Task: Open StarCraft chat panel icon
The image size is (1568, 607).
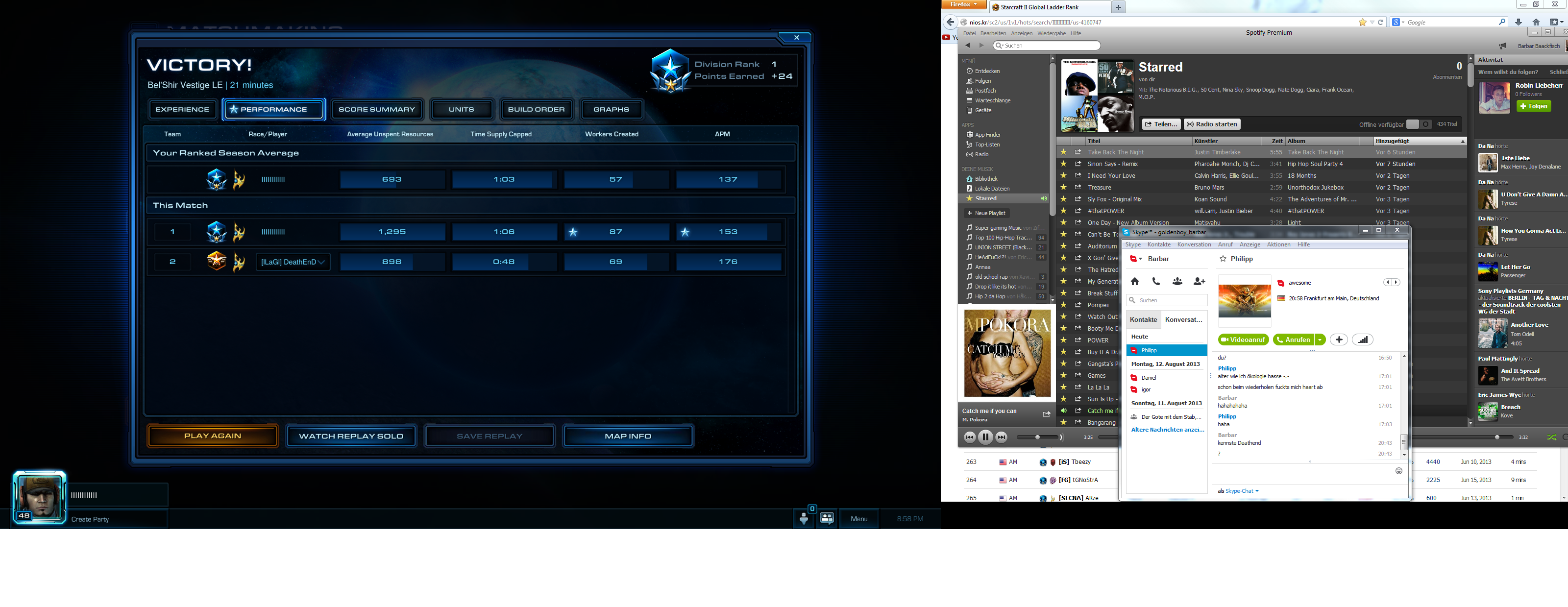Action: click(x=827, y=518)
